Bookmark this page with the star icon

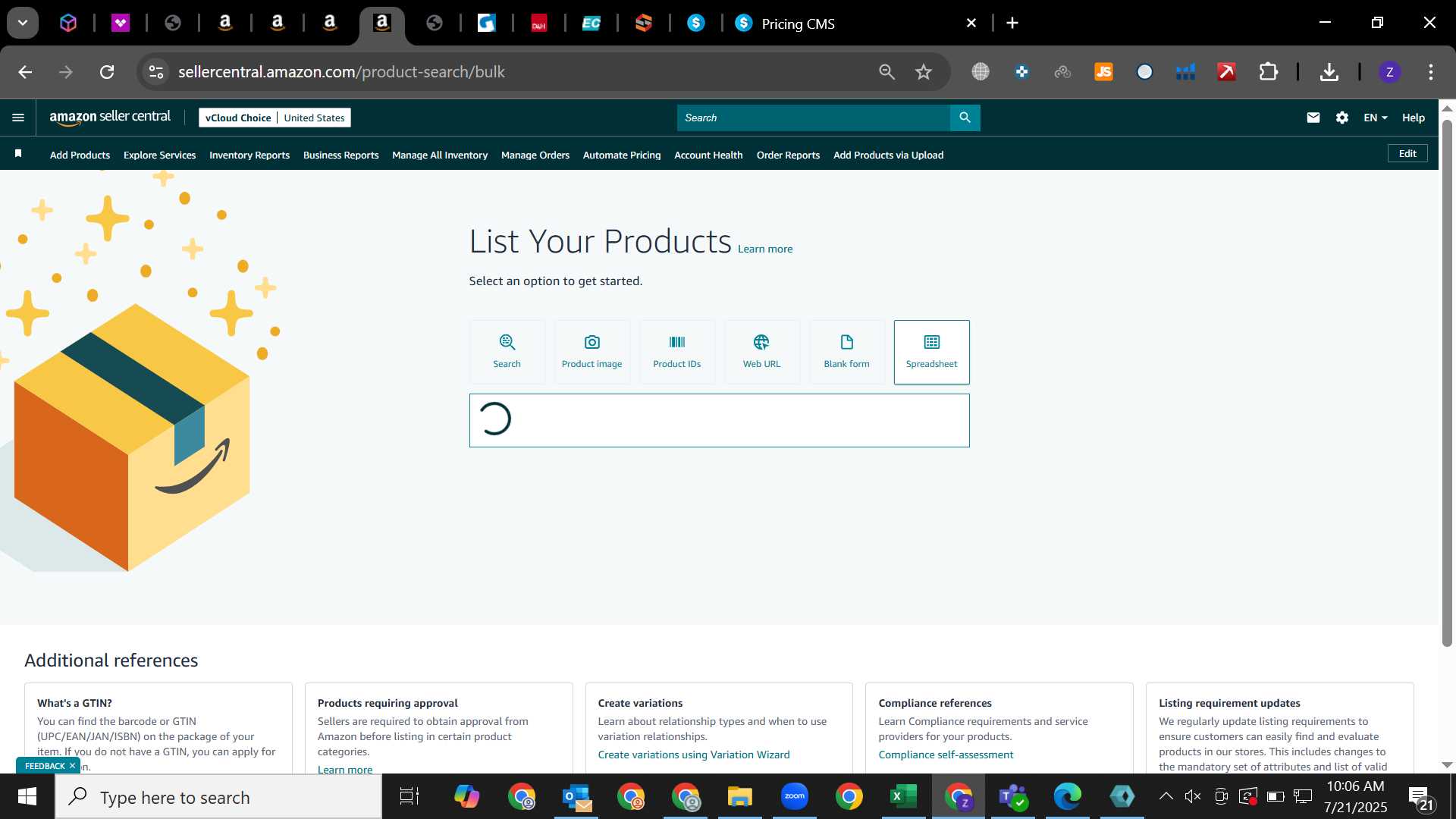tap(923, 72)
